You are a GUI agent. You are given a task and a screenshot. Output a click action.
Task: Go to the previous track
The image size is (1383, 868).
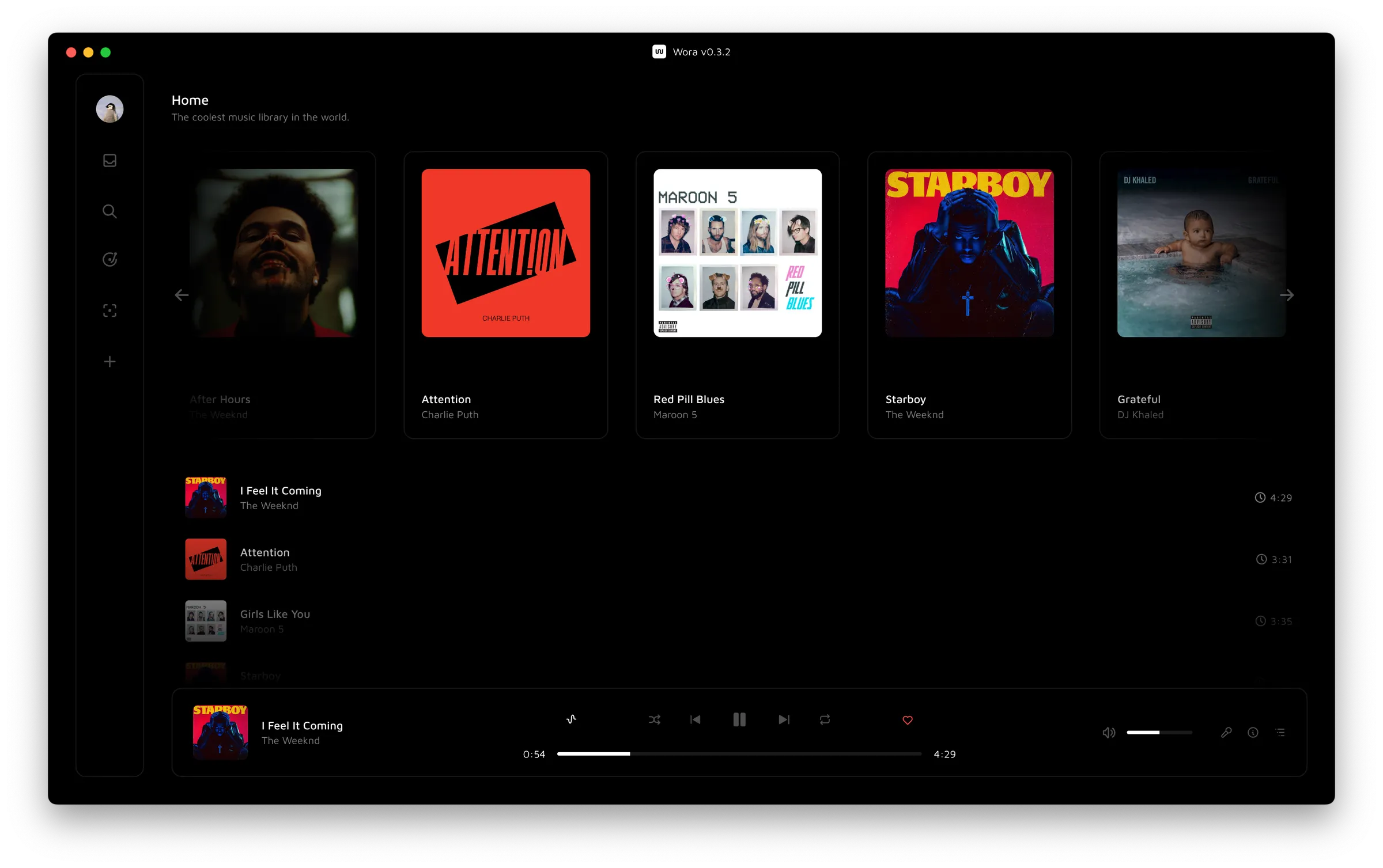click(696, 719)
